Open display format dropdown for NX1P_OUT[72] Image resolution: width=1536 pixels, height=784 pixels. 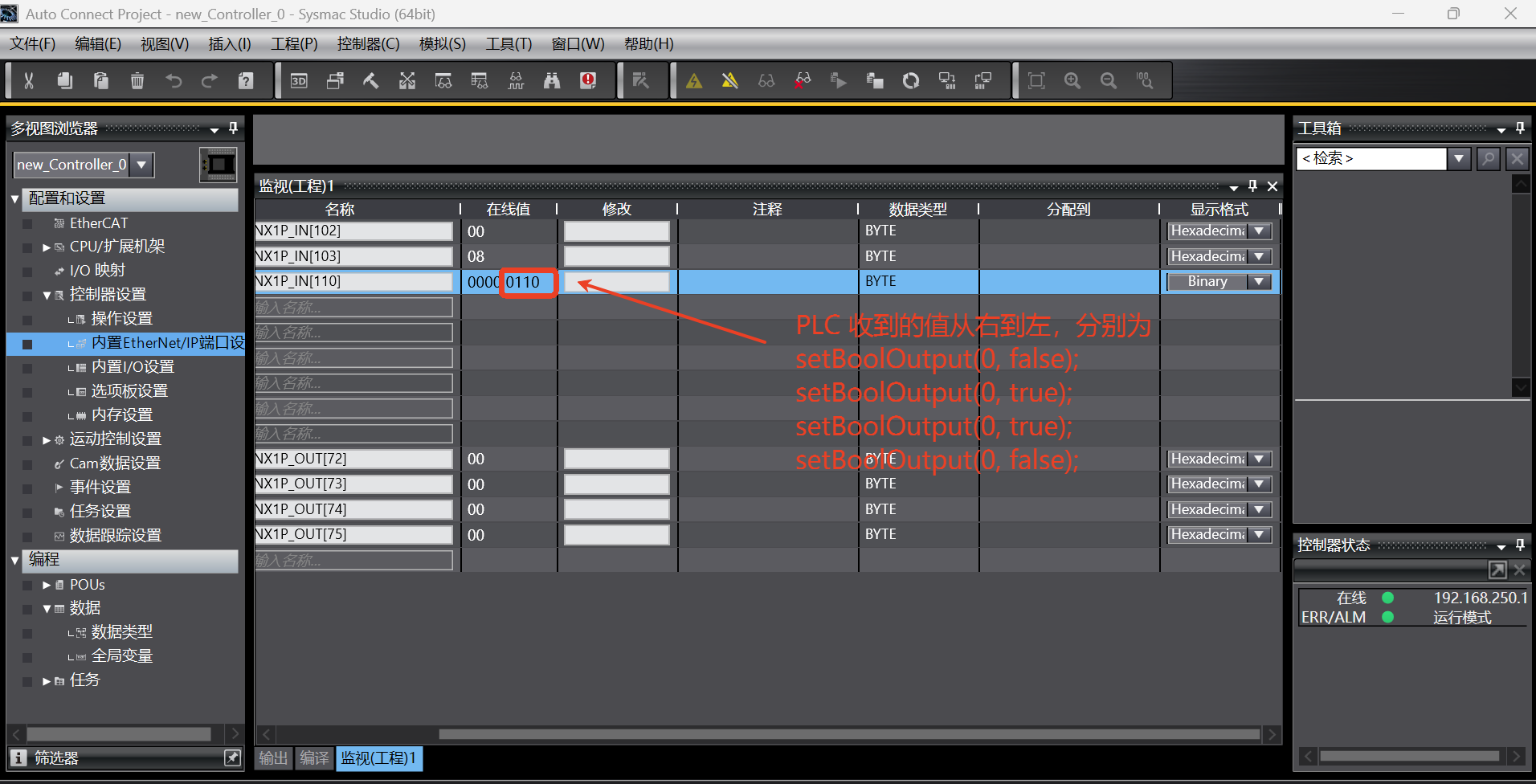point(1260,459)
